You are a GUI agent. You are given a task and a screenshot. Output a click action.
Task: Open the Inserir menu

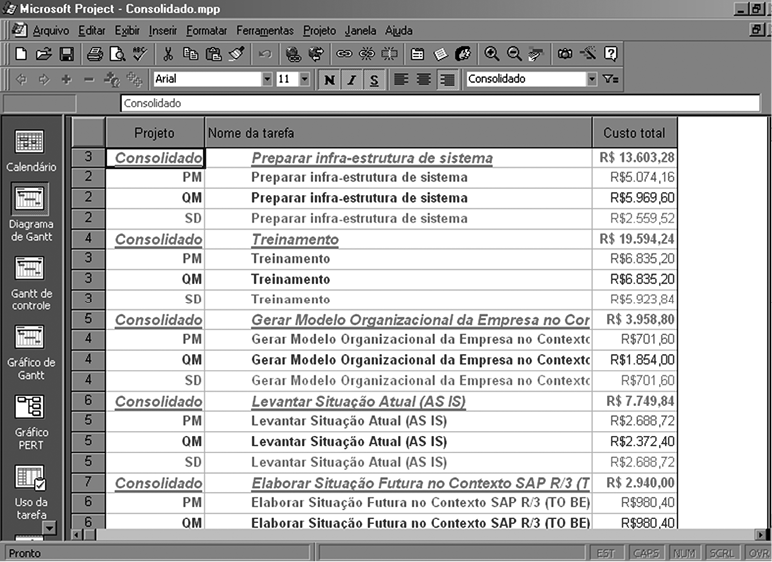point(163,31)
